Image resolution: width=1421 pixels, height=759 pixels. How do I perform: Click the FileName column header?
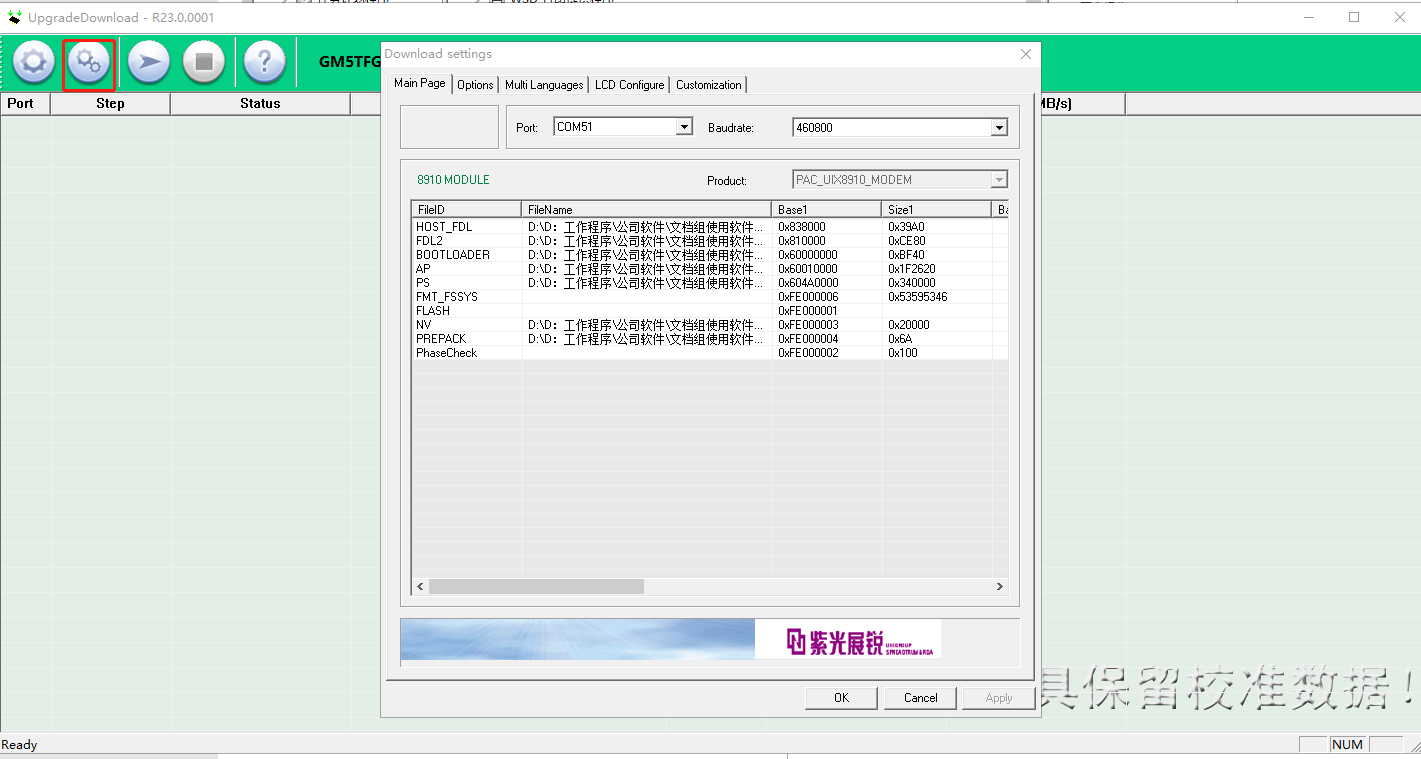tap(645, 210)
